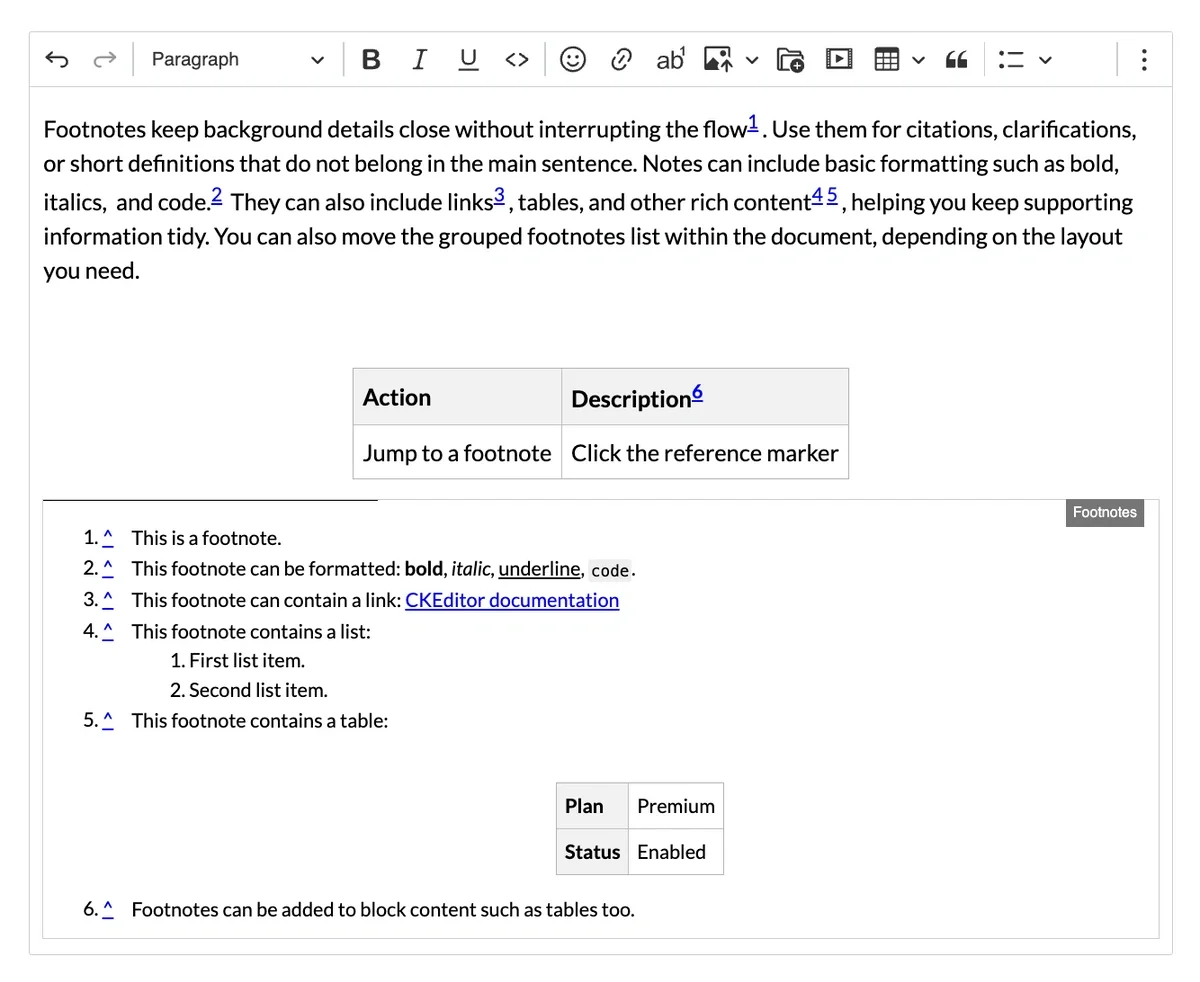The width and height of the screenshot is (1200, 982).
Task: Insert a footnote using ab¹ icon
Action: (670, 60)
